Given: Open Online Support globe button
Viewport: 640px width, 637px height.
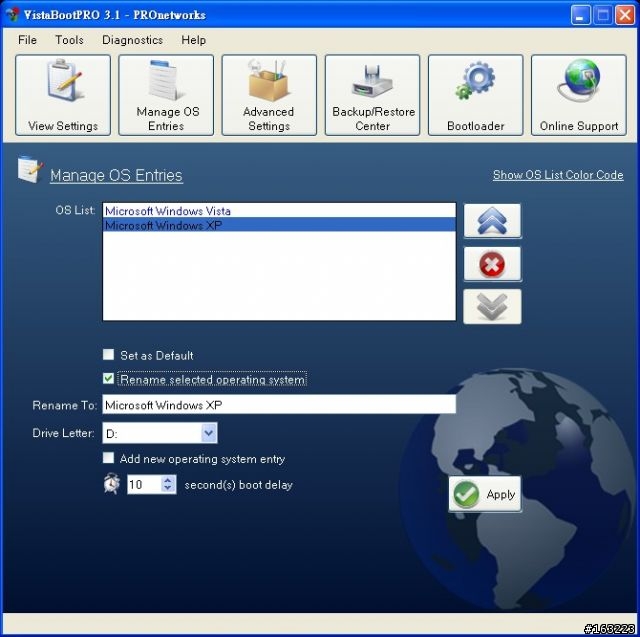Looking at the screenshot, I should pyautogui.click(x=579, y=95).
